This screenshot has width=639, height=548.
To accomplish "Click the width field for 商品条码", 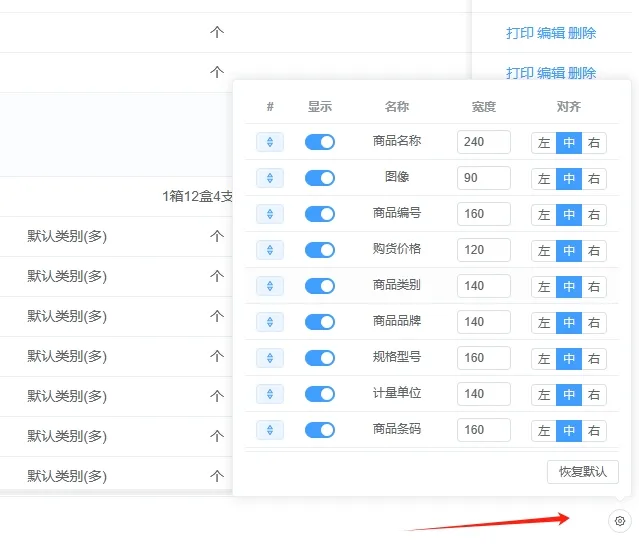I will click(484, 430).
